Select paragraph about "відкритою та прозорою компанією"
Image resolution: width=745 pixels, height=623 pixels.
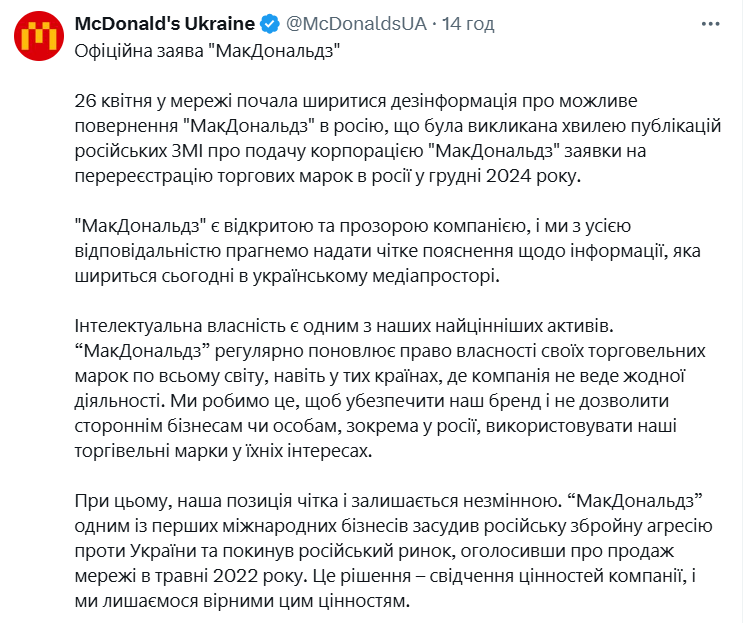click(380, 250)
